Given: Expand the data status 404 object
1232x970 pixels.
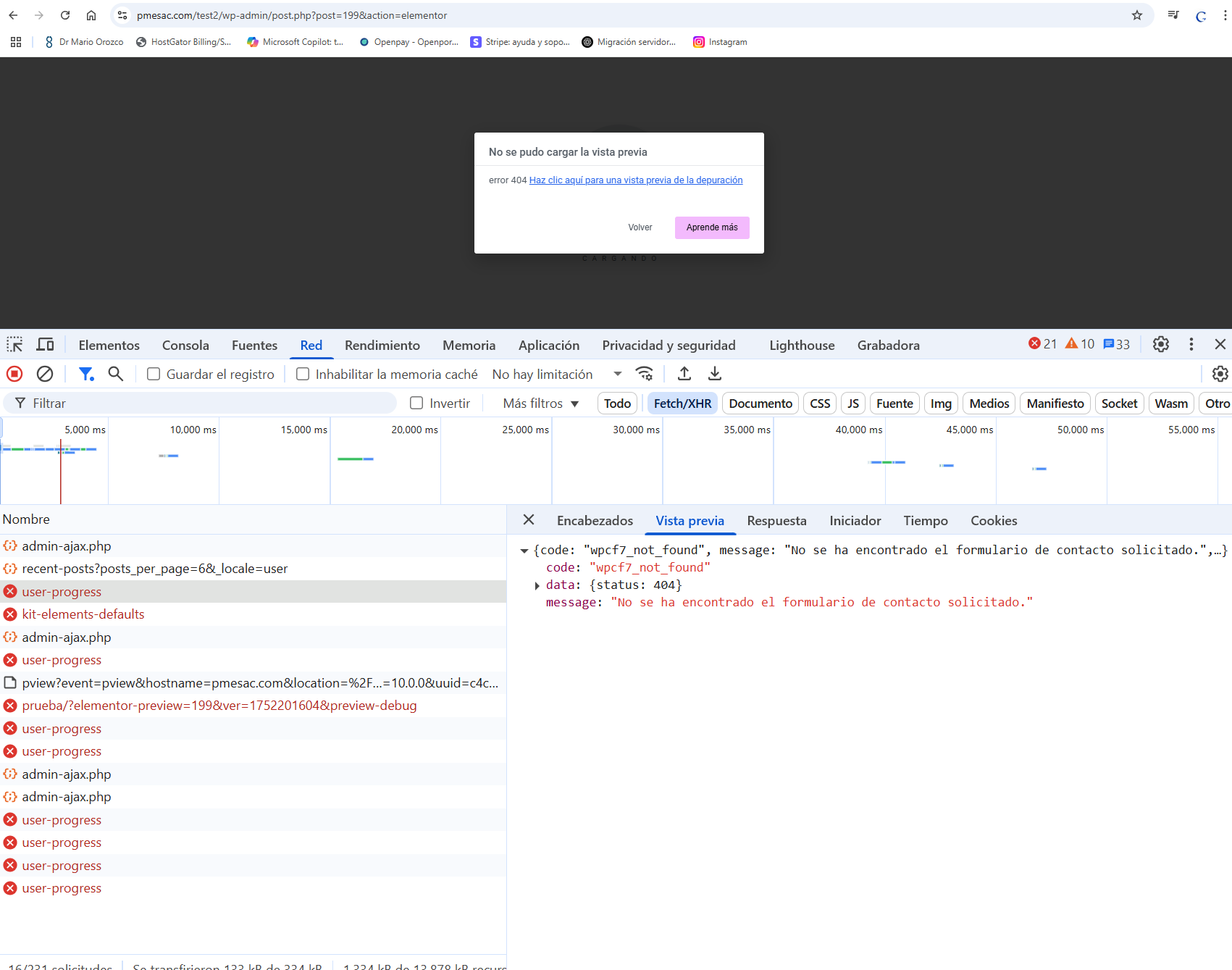Looking at the screenshot, I should click(537, 585).
